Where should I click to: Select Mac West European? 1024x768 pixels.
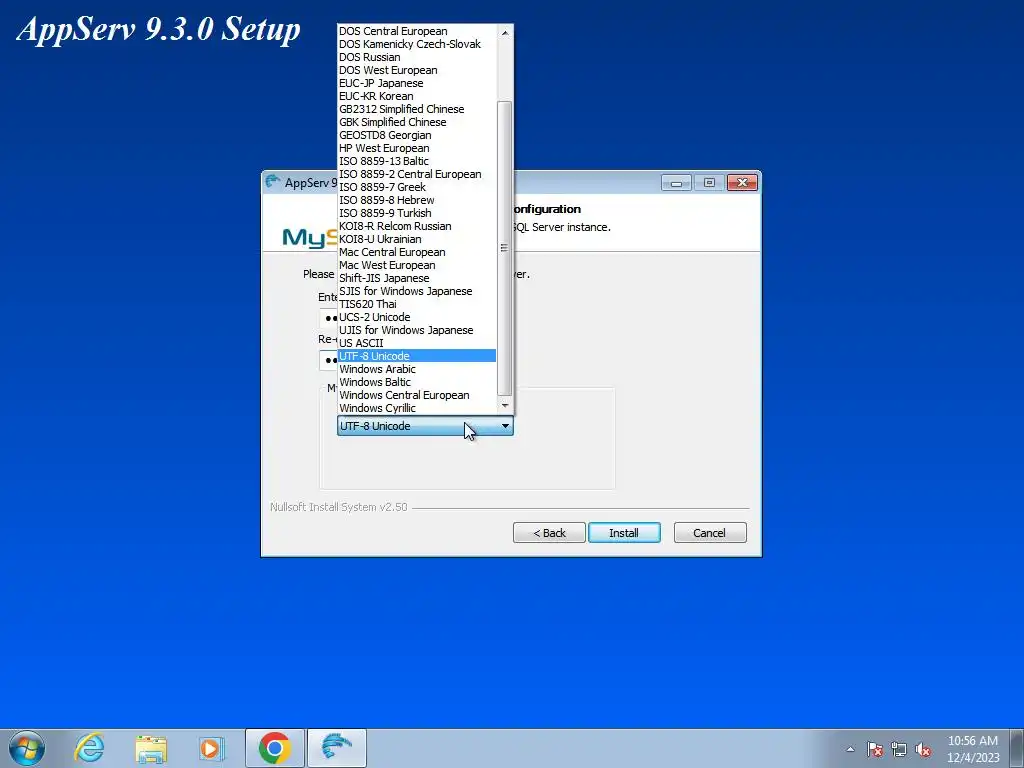point(417,265)
